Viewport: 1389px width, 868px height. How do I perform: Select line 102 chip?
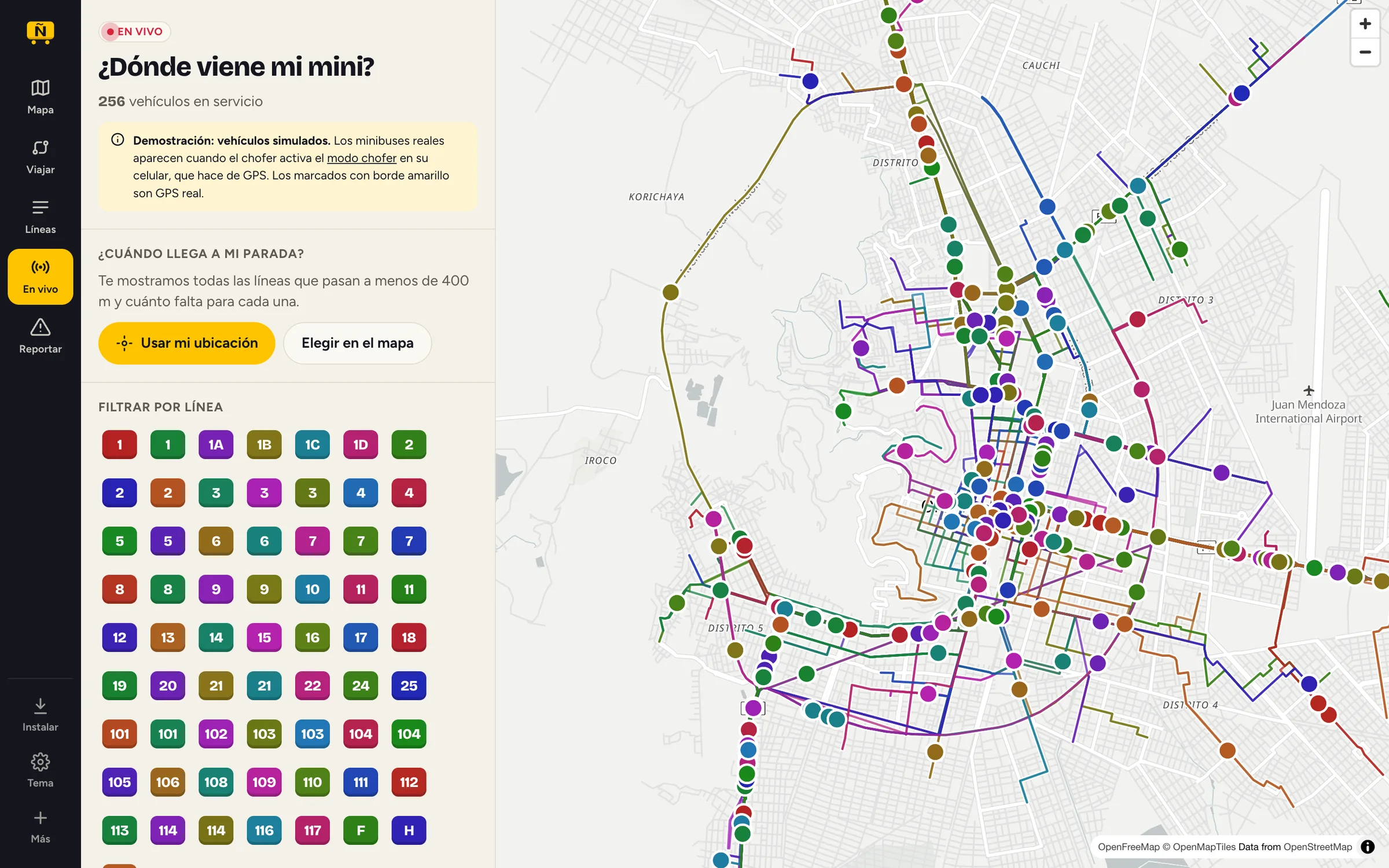coord(216,734)
